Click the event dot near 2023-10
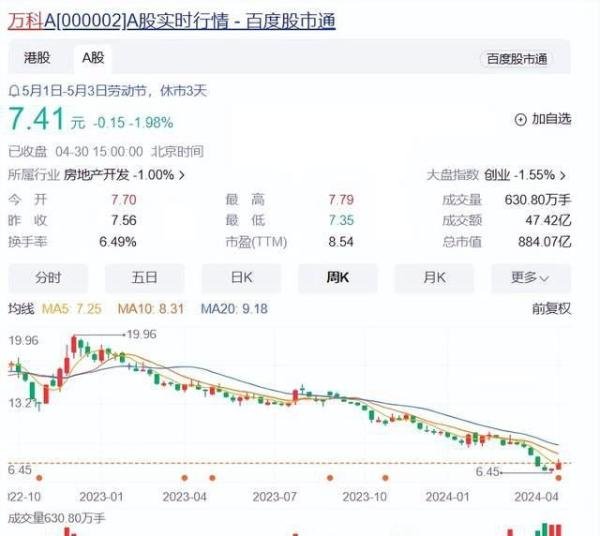Image resolution: width=600 pixels, height=536 pixels. click(385, 478)
